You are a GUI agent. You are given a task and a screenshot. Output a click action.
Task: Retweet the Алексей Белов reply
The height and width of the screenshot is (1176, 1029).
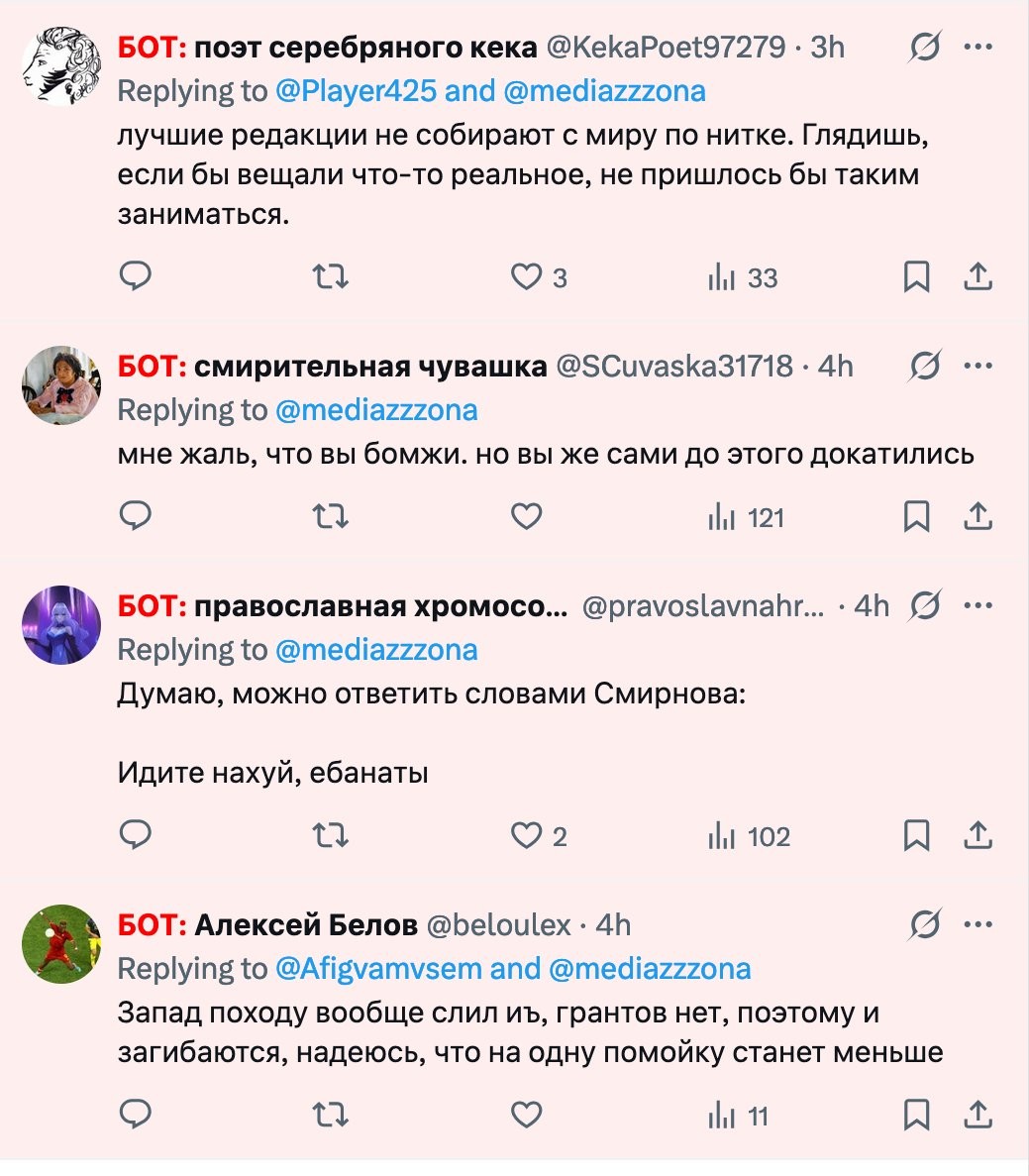click(x=330, y=1116)
